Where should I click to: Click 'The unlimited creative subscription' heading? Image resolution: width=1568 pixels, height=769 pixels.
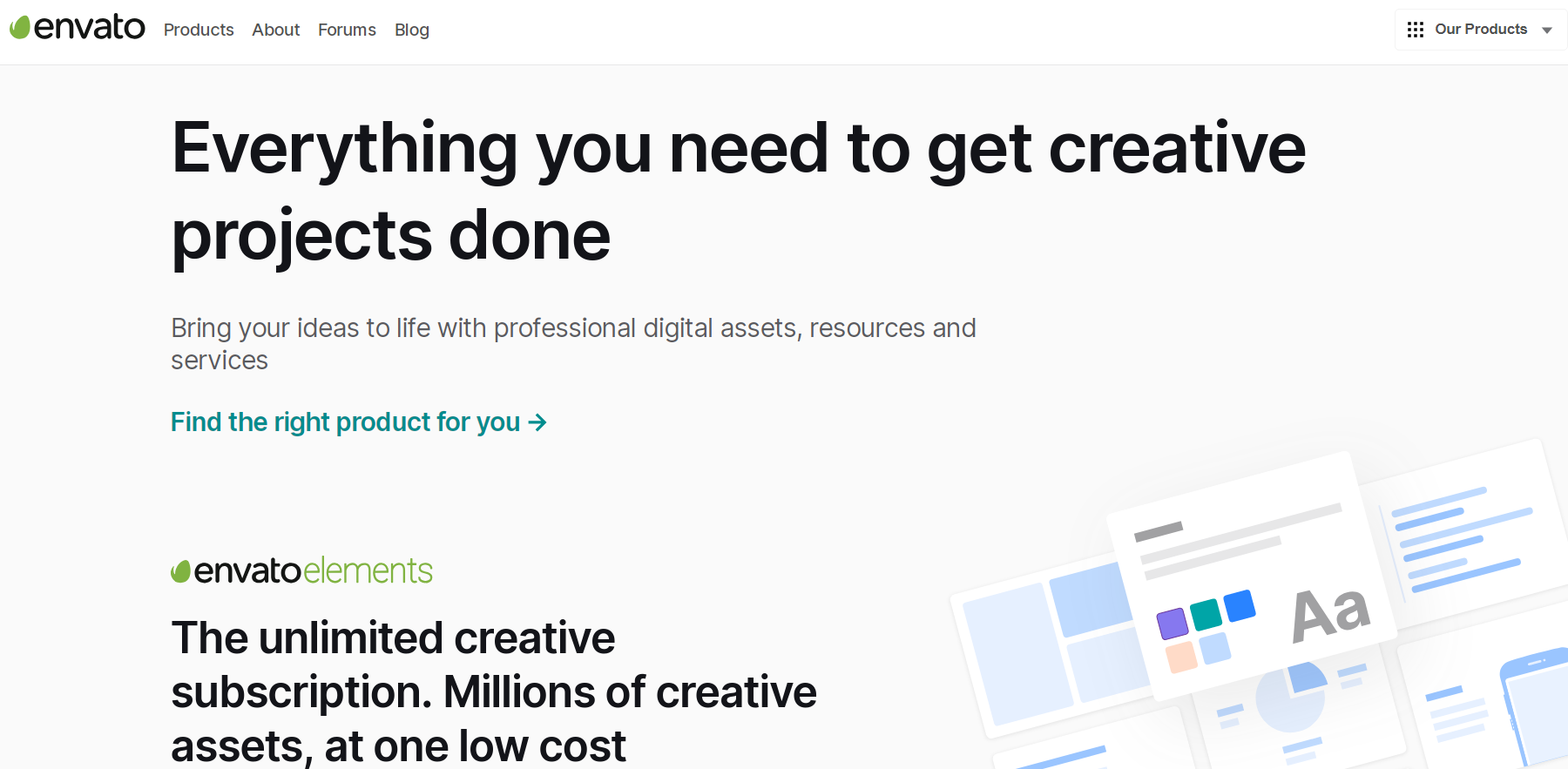494,691
